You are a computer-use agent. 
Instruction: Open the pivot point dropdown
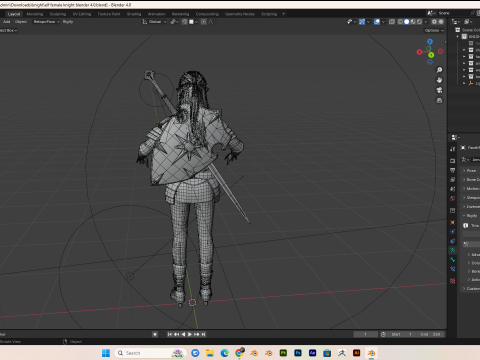(175, 22)
